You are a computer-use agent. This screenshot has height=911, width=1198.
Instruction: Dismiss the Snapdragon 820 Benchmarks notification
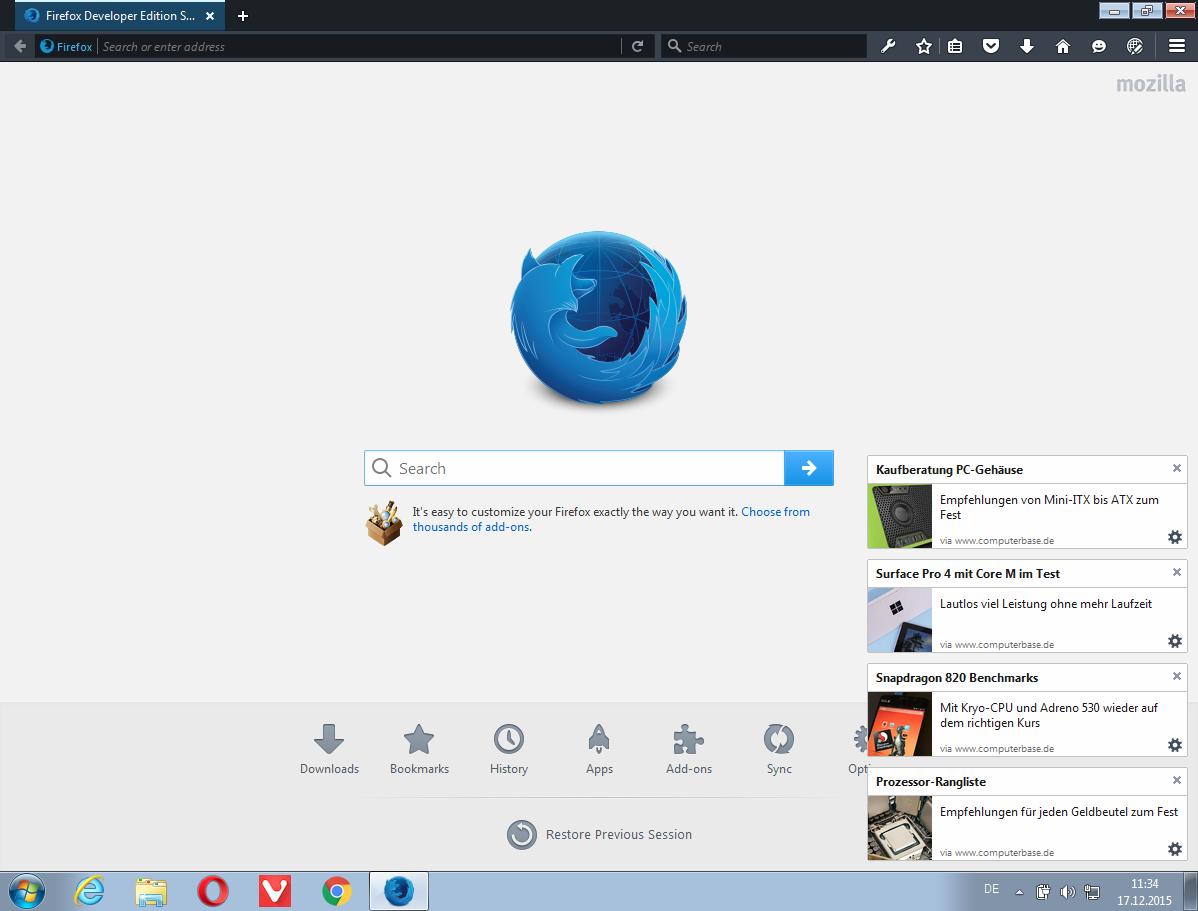point(1177,676)
